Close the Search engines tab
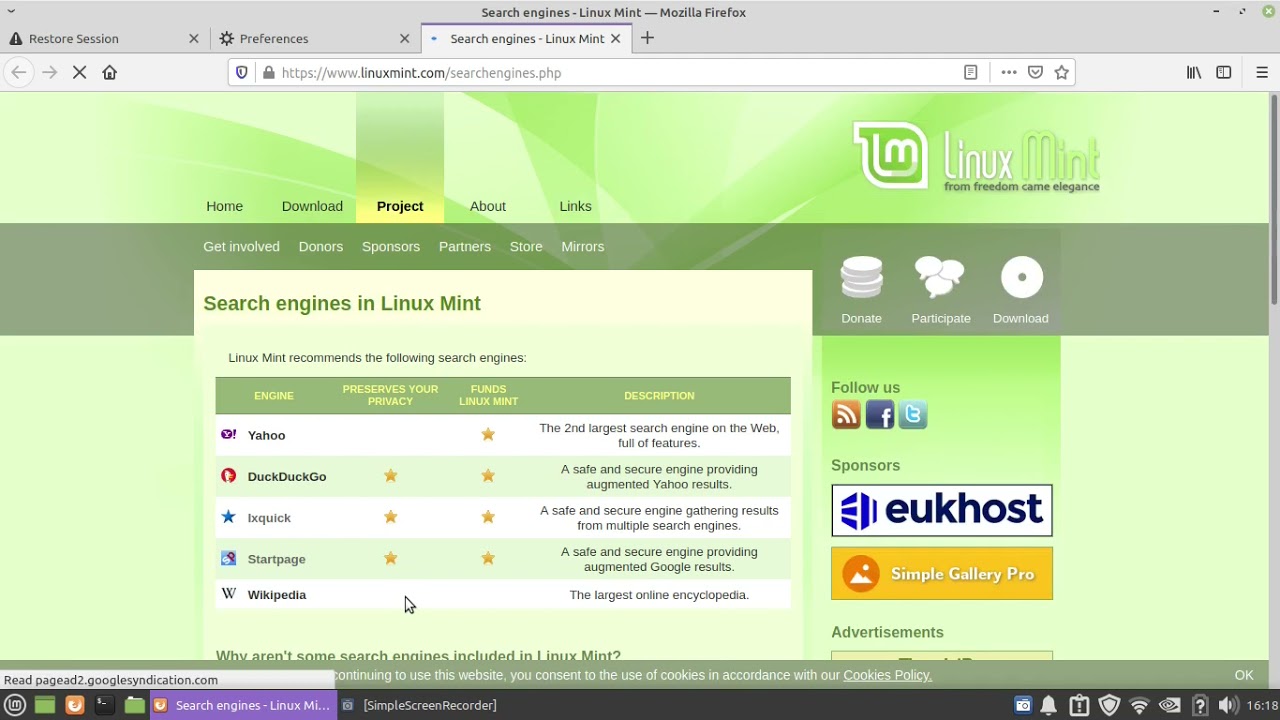Screen dimensions: 1280x720 coord(616,38)
